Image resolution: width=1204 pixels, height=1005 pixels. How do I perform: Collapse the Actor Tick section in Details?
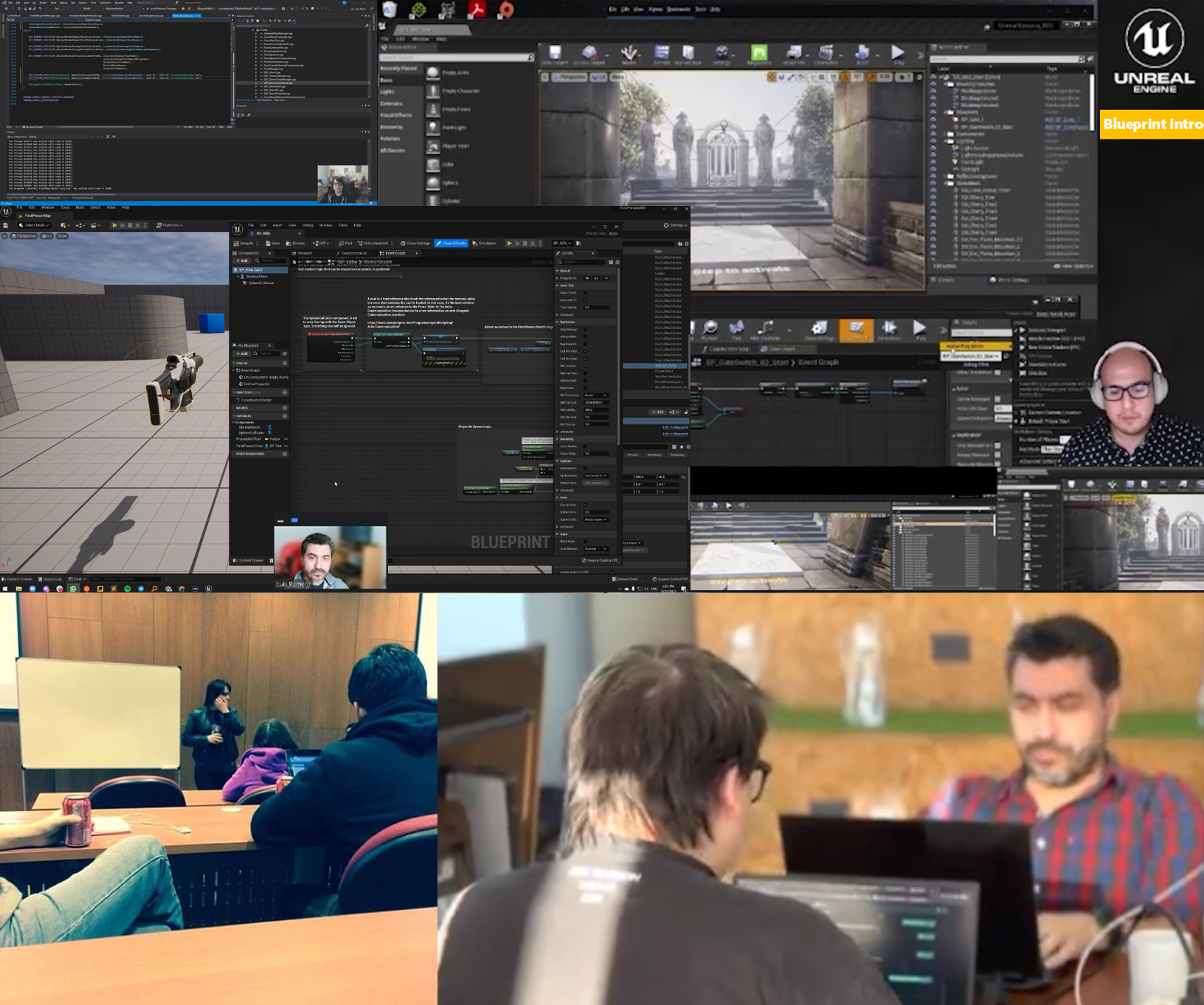(x=557, y=286)
